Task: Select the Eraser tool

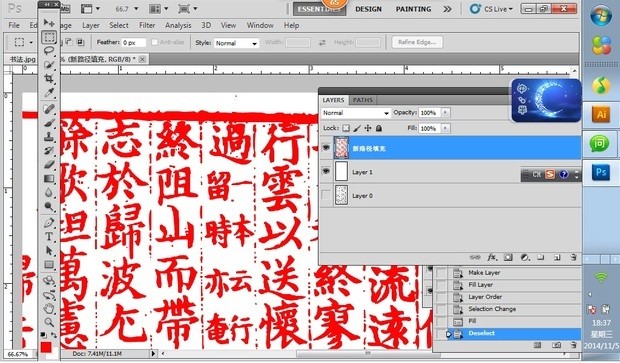Action: click(x=49, y=164)
